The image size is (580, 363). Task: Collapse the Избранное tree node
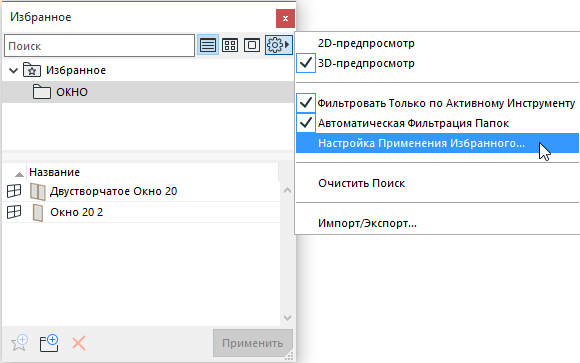(13, 70)
